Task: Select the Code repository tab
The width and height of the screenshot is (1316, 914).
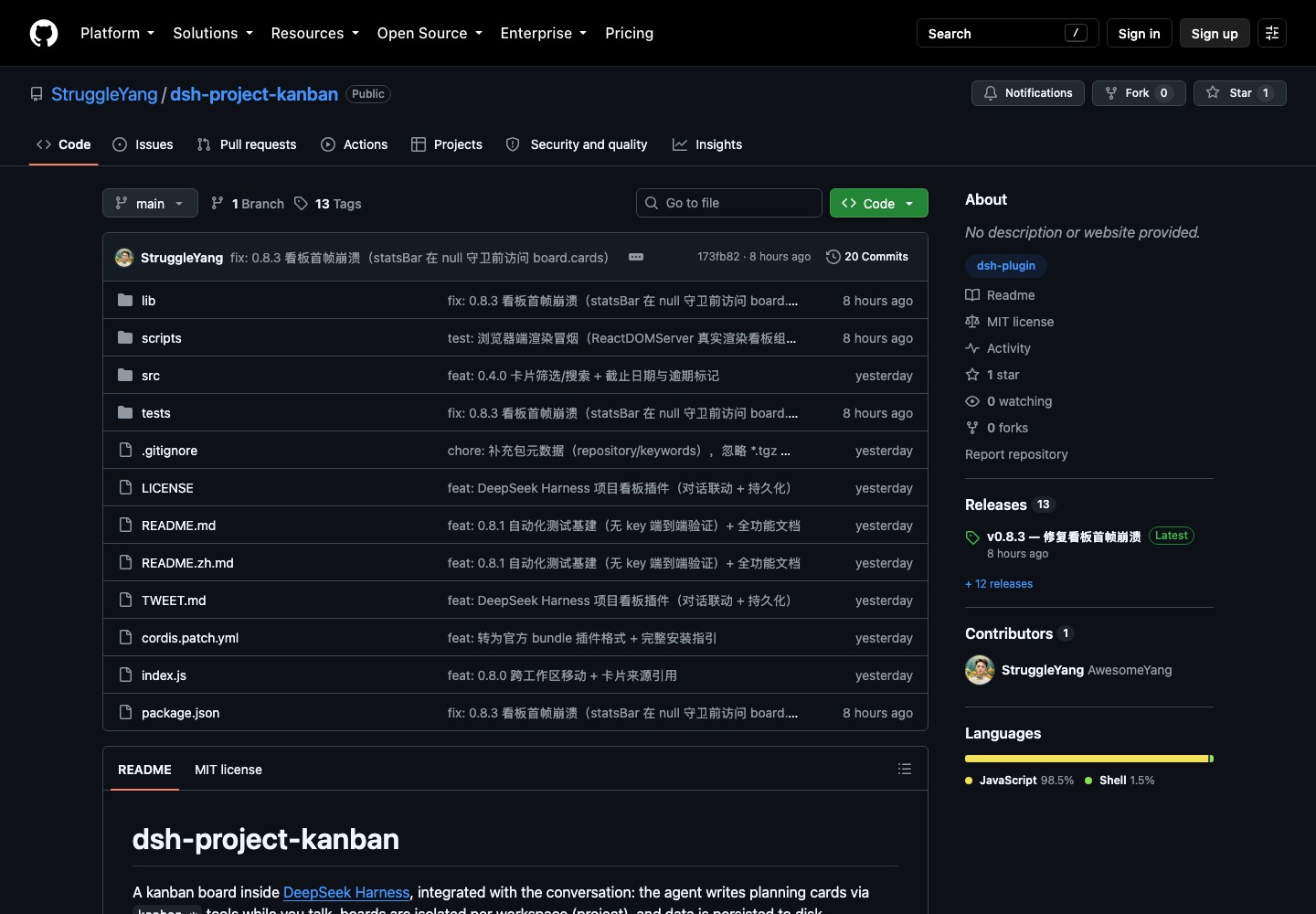Action: click(64, 144)
